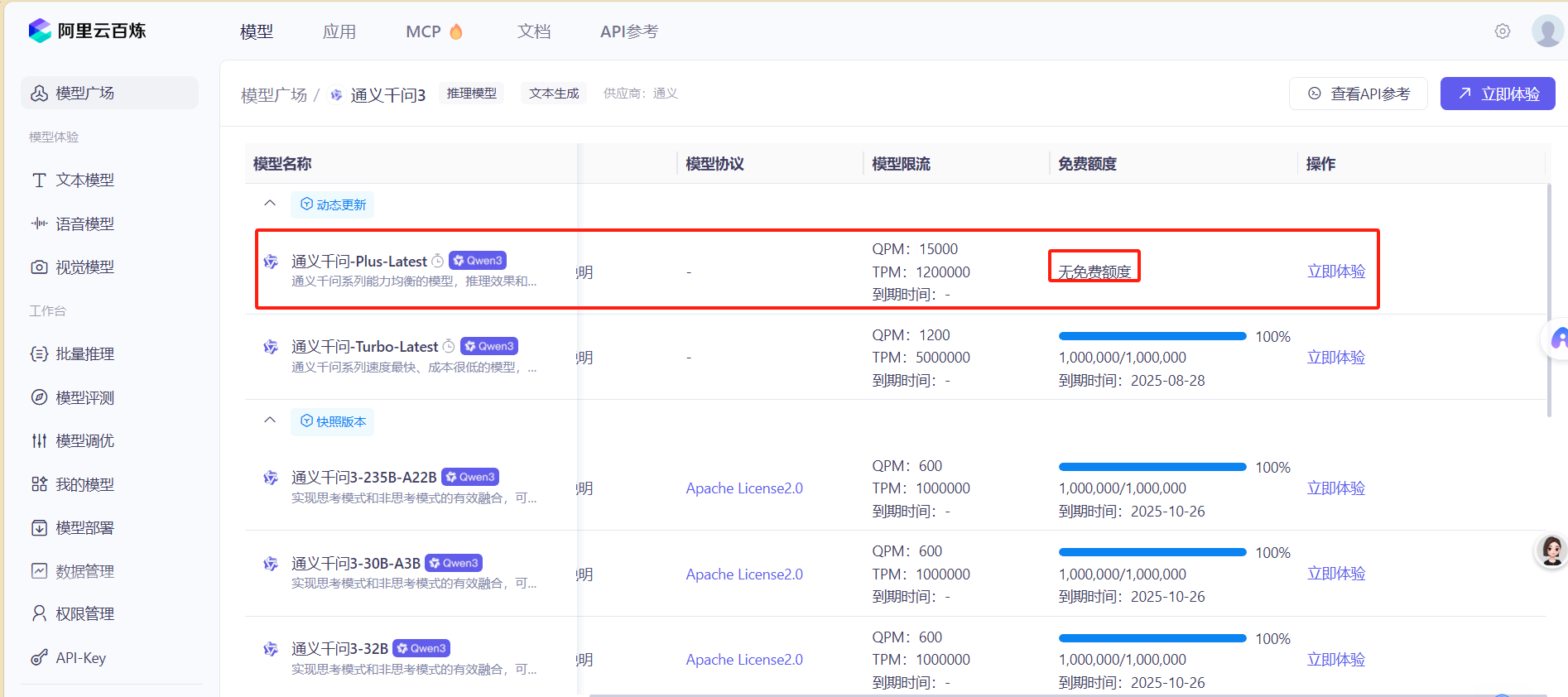This screenshot has width=1568, height=697.
Task: Switch to the 模型 top tab
Action: click(257, 31)
